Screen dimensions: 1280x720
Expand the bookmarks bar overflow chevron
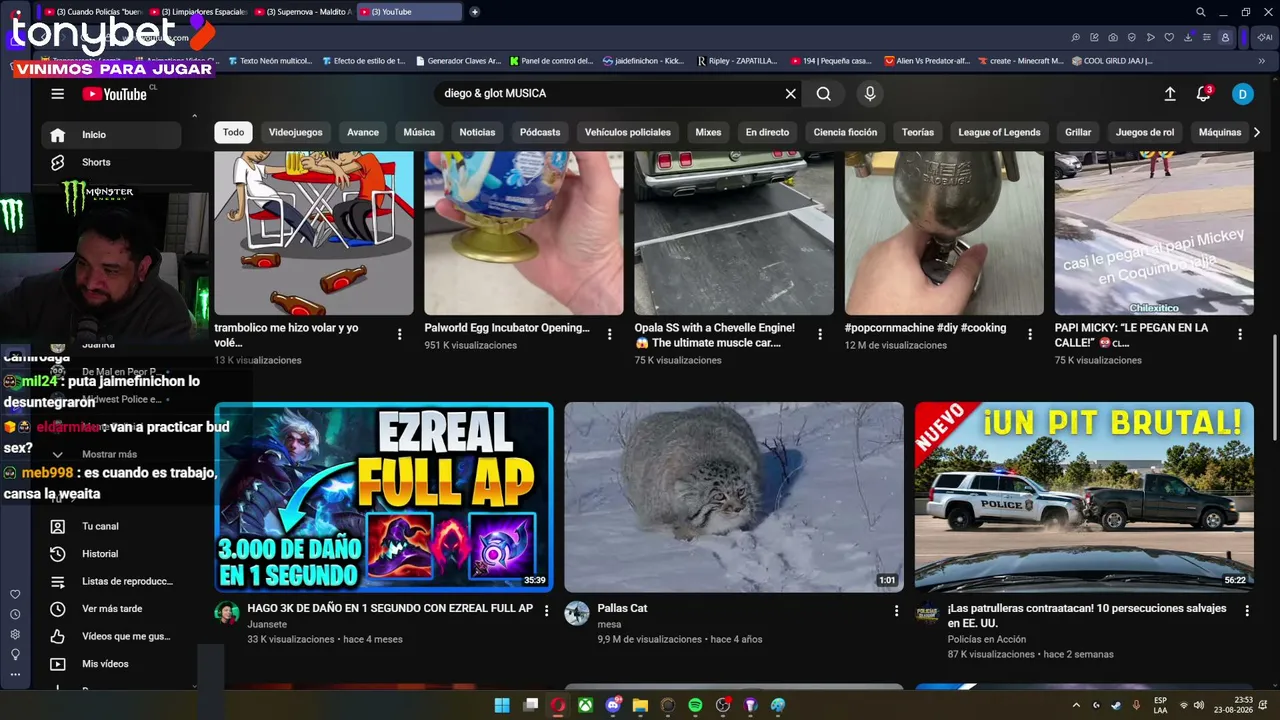click(1262, 61)
